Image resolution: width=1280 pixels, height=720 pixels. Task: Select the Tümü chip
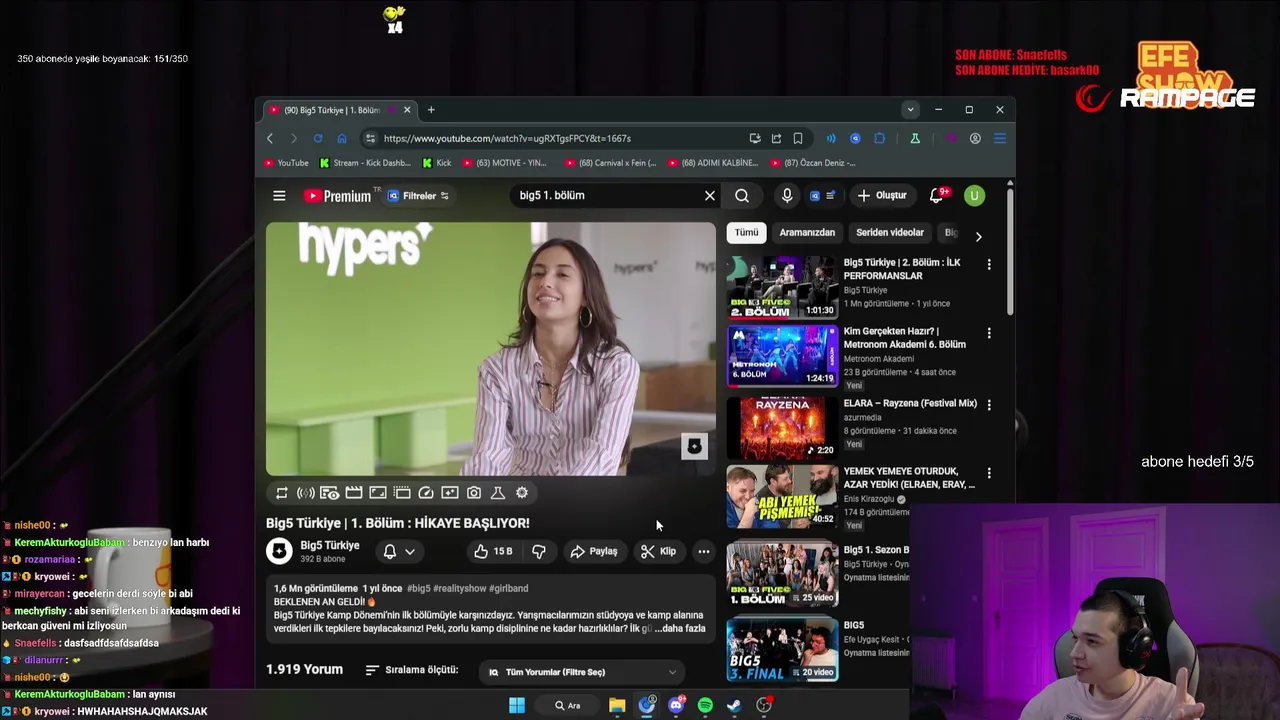[x=747, y=232]
